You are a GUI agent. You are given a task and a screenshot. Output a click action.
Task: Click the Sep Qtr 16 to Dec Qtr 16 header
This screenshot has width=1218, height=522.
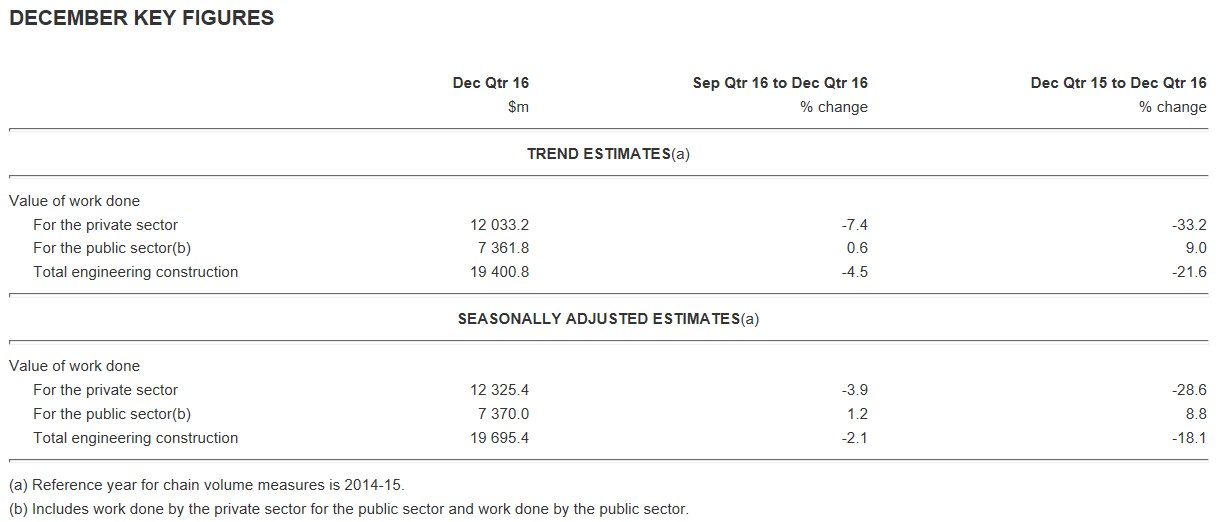point(780,83)
